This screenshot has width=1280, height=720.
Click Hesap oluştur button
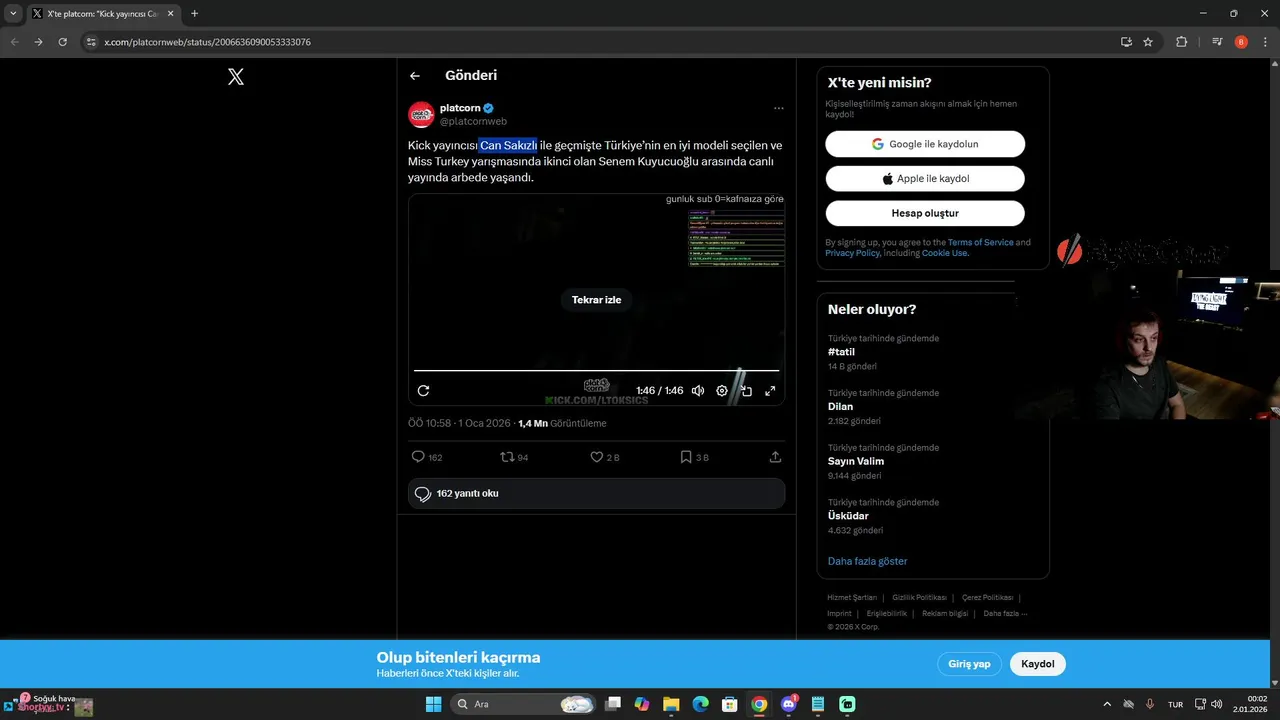coord(925,213)
